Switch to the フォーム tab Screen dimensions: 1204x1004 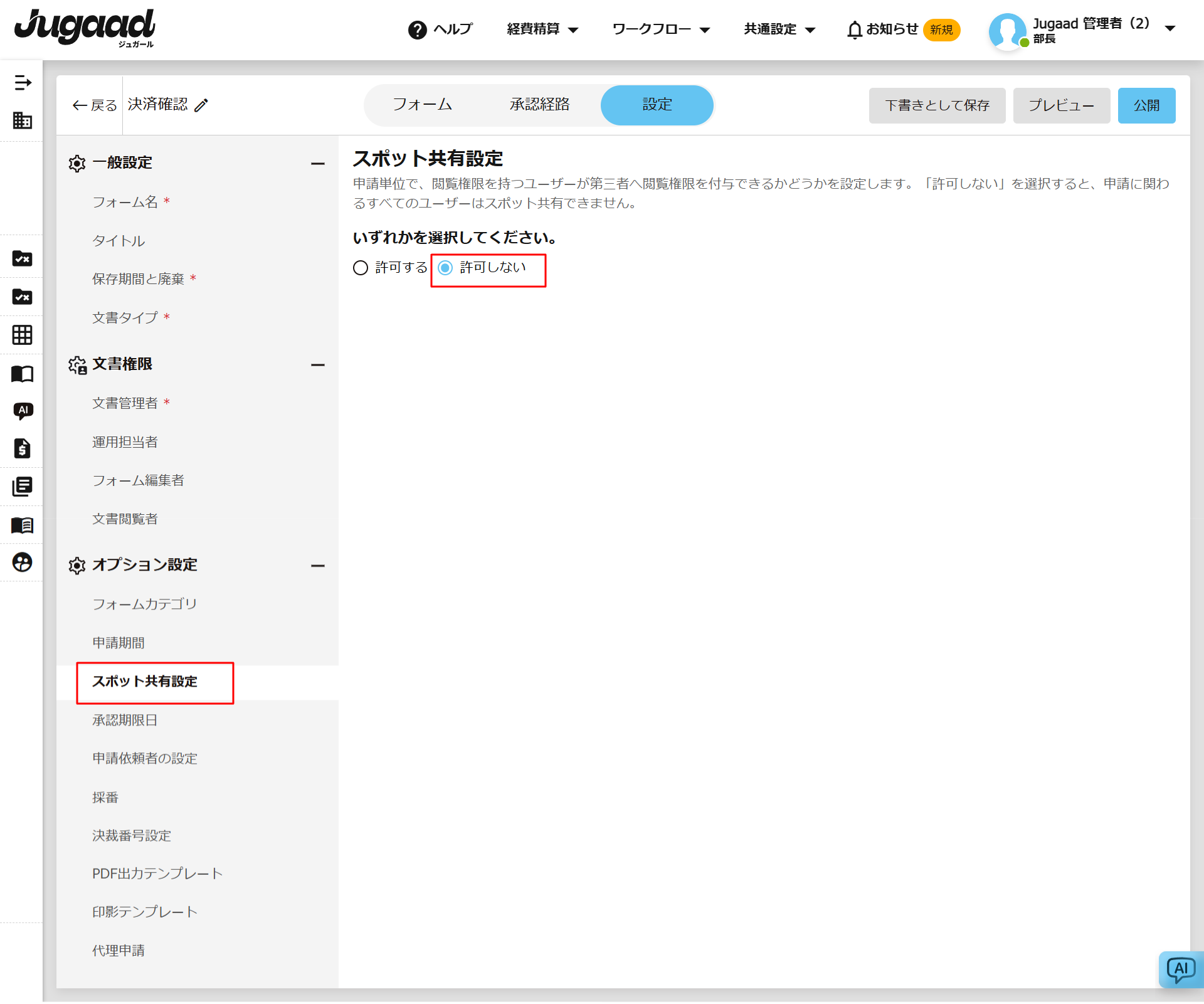(x=422, y=105)
